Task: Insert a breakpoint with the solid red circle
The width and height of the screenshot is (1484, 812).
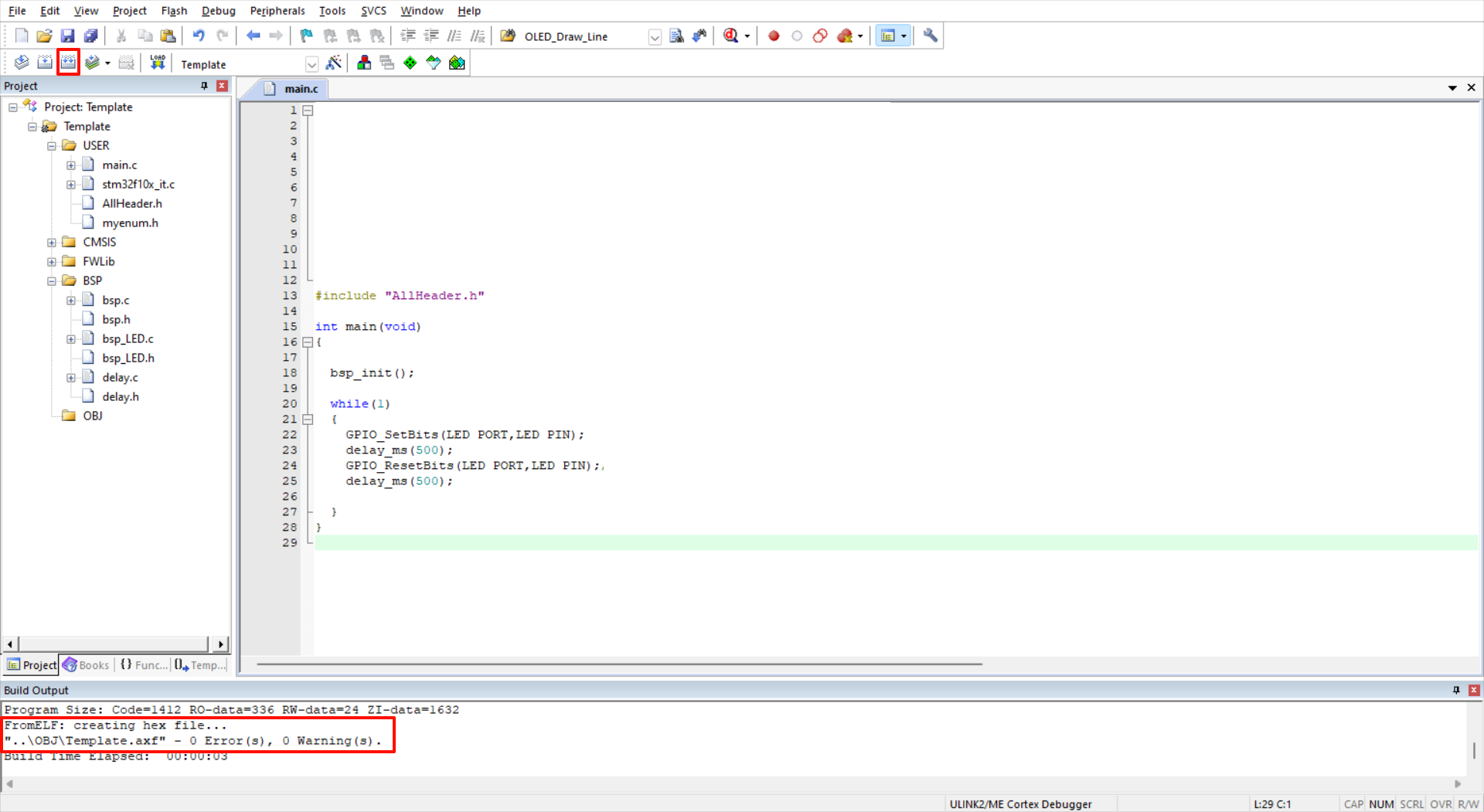Action: tap(774, 36)
